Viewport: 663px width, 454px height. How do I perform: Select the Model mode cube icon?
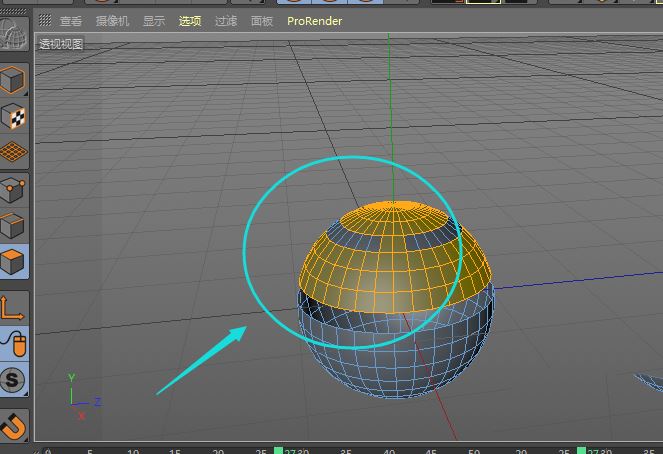point(14,79)
